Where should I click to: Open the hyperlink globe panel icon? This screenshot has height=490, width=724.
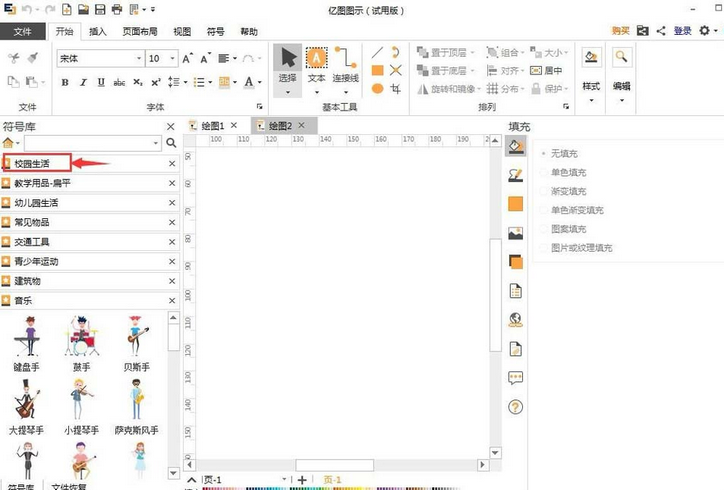[516, 320]
